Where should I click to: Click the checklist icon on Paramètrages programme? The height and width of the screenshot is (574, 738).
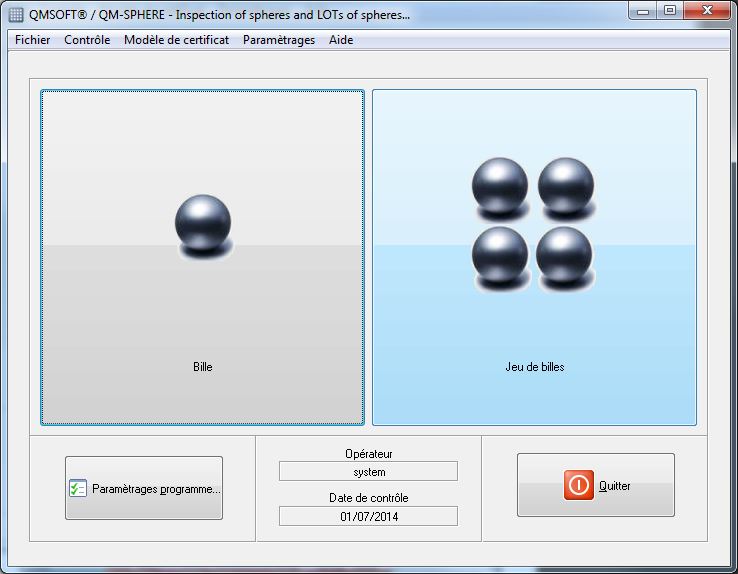tap(78, 488)
